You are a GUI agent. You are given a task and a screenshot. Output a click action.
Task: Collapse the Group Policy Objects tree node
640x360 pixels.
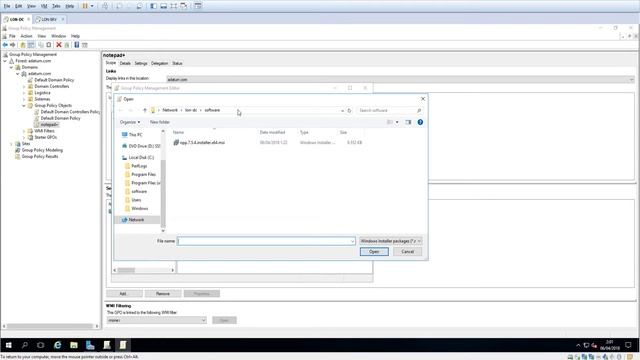24,106
